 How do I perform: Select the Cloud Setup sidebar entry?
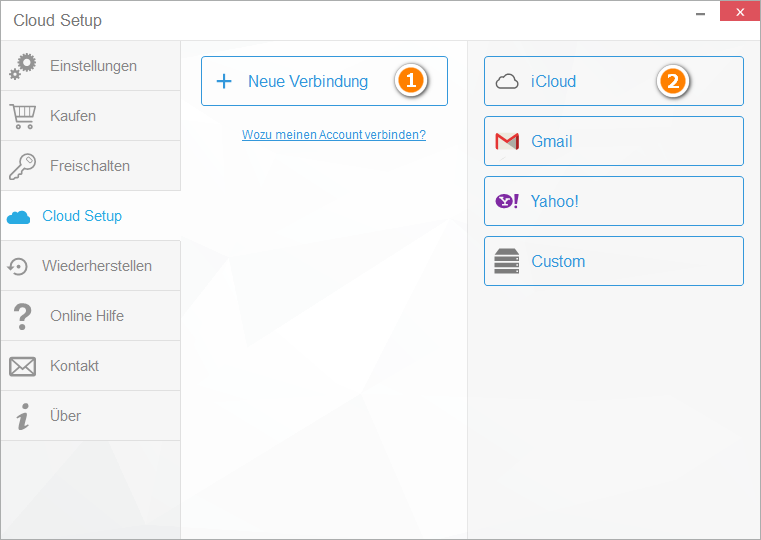[x=91, y=216]
